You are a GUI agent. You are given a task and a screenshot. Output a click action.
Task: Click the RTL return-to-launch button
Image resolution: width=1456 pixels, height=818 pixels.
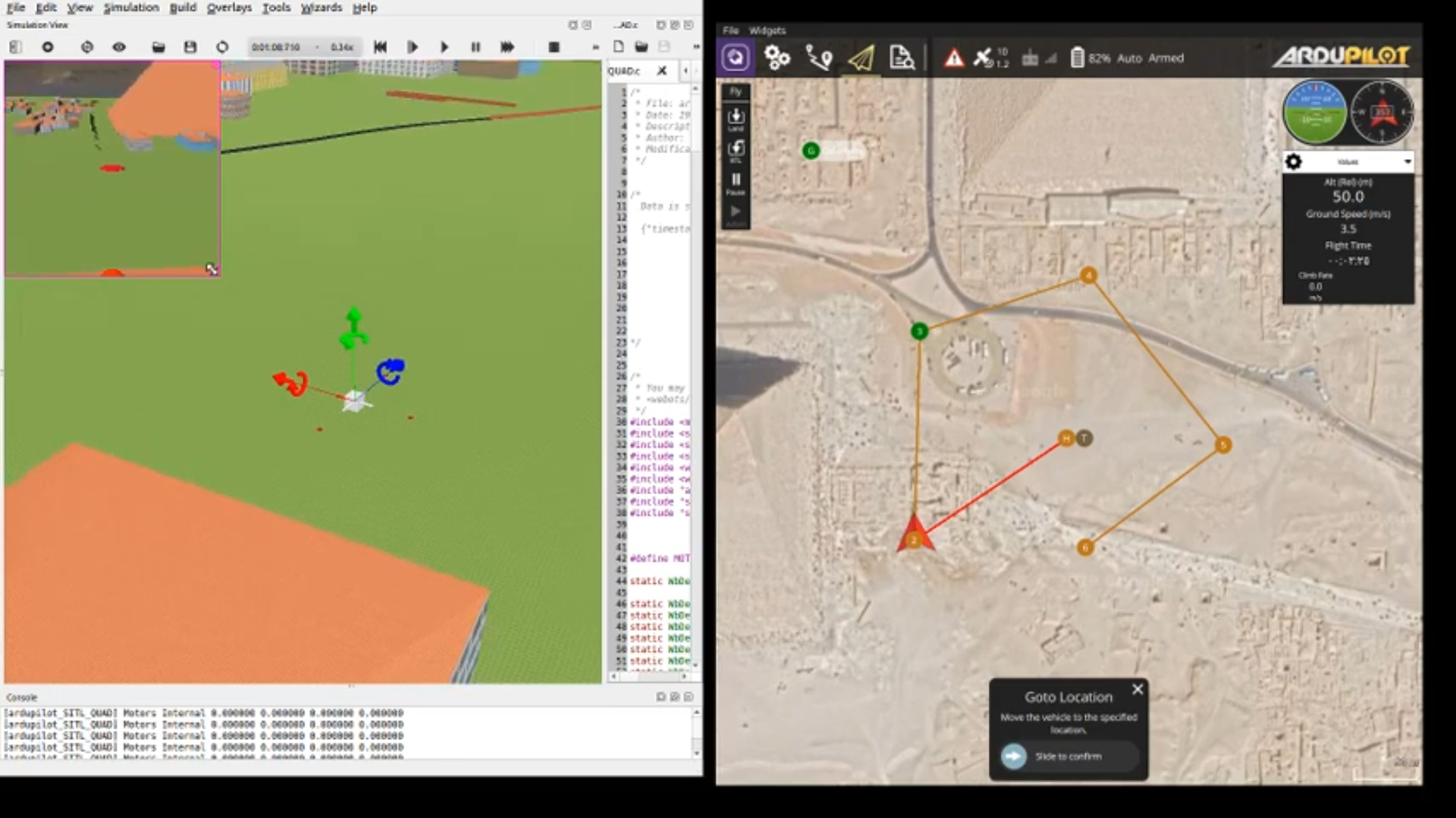736,149
